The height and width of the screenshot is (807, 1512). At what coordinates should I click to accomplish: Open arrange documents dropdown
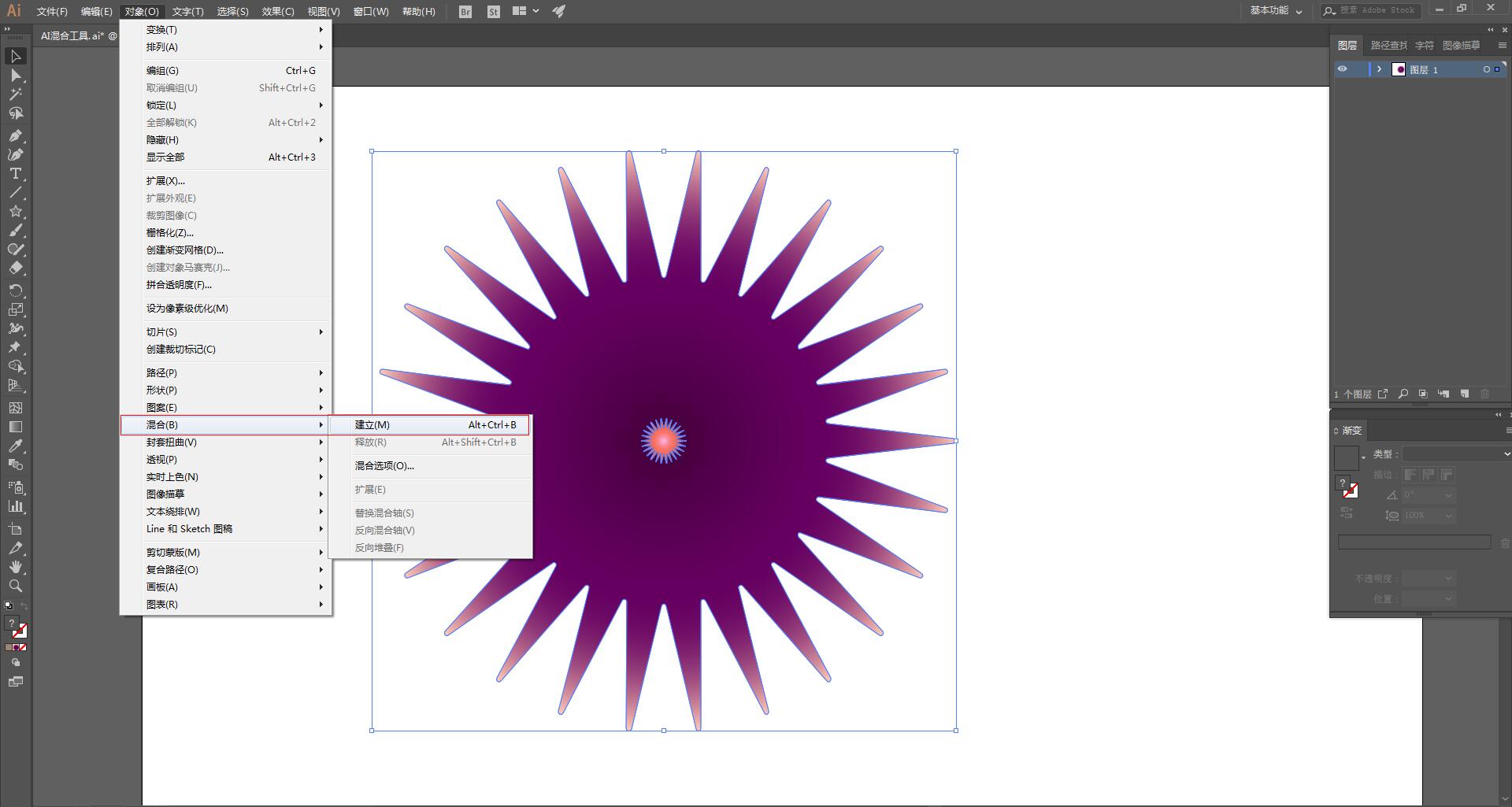[x=525, y=11]
